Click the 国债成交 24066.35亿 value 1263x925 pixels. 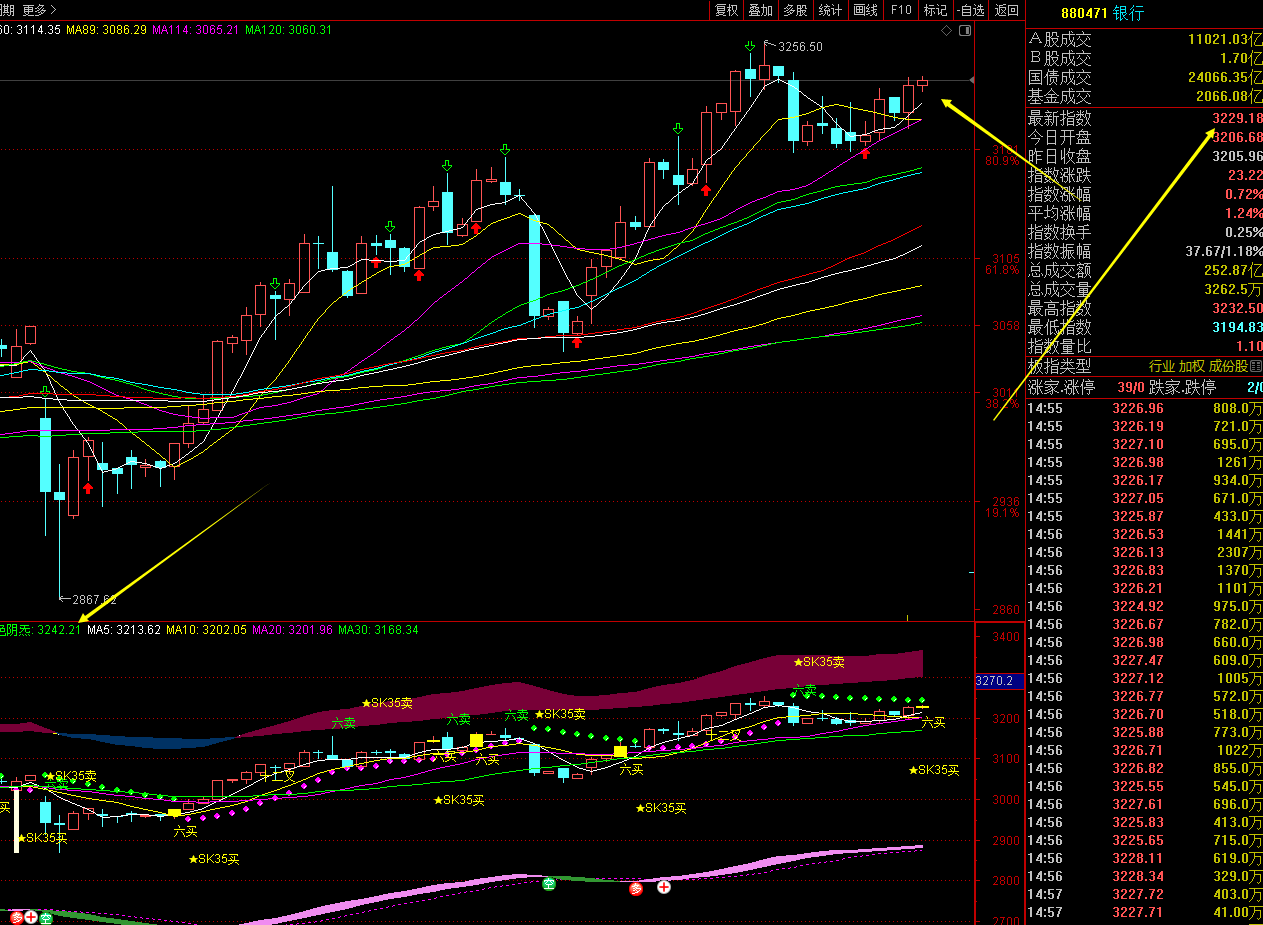1225,78
